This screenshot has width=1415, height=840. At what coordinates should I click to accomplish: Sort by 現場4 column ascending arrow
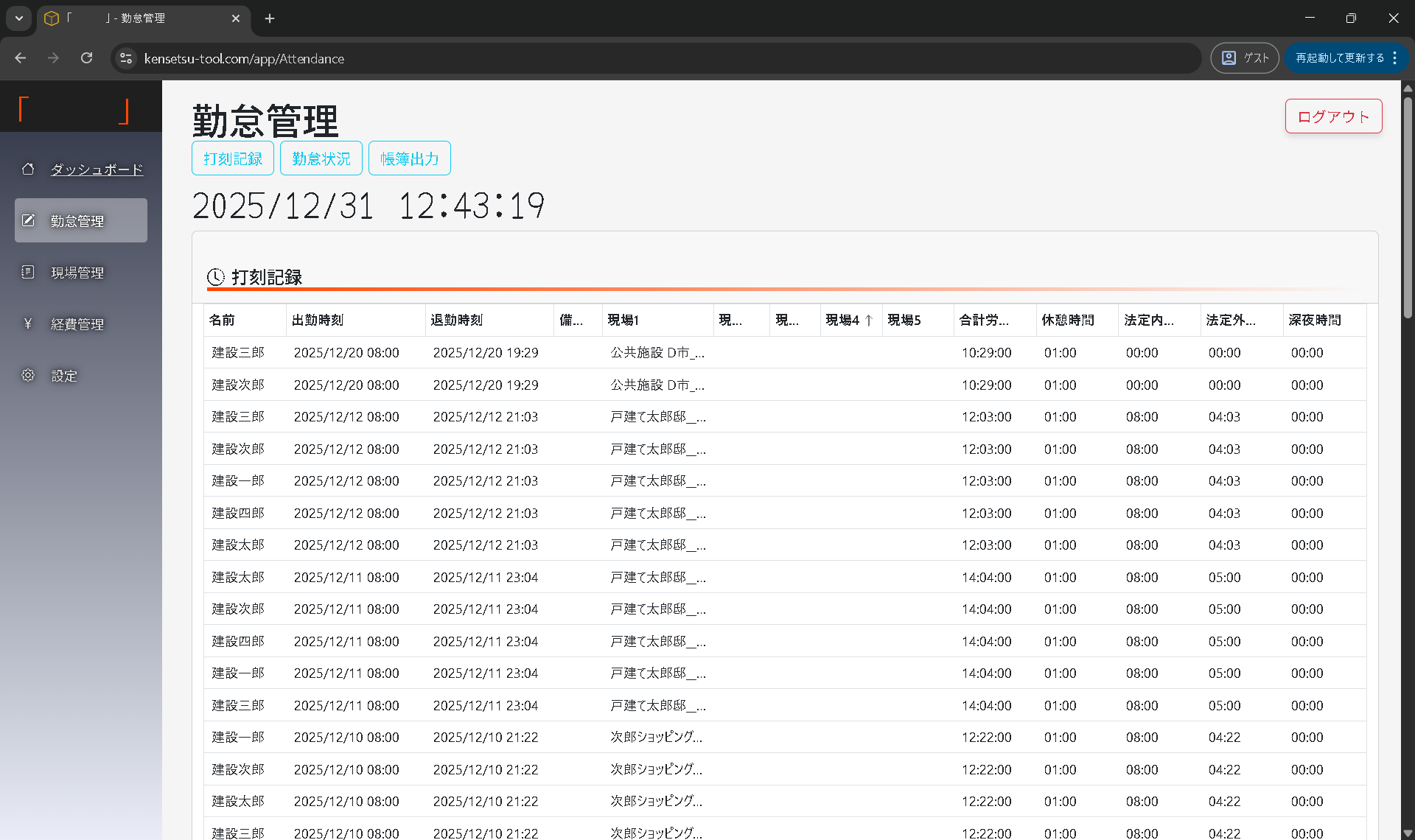click(x=869, y=321)
